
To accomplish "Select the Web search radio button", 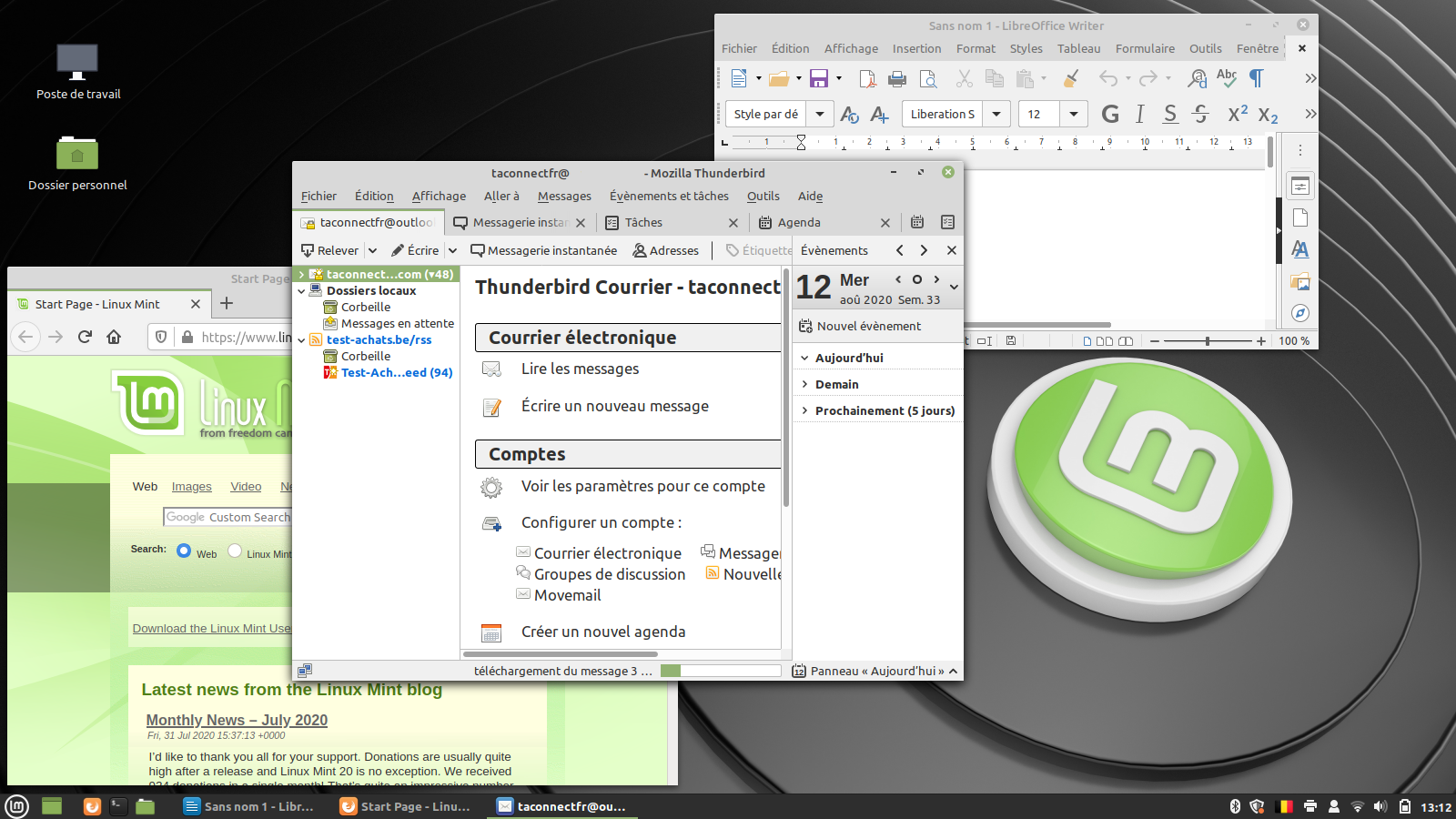I will click(x=184, y=551).
